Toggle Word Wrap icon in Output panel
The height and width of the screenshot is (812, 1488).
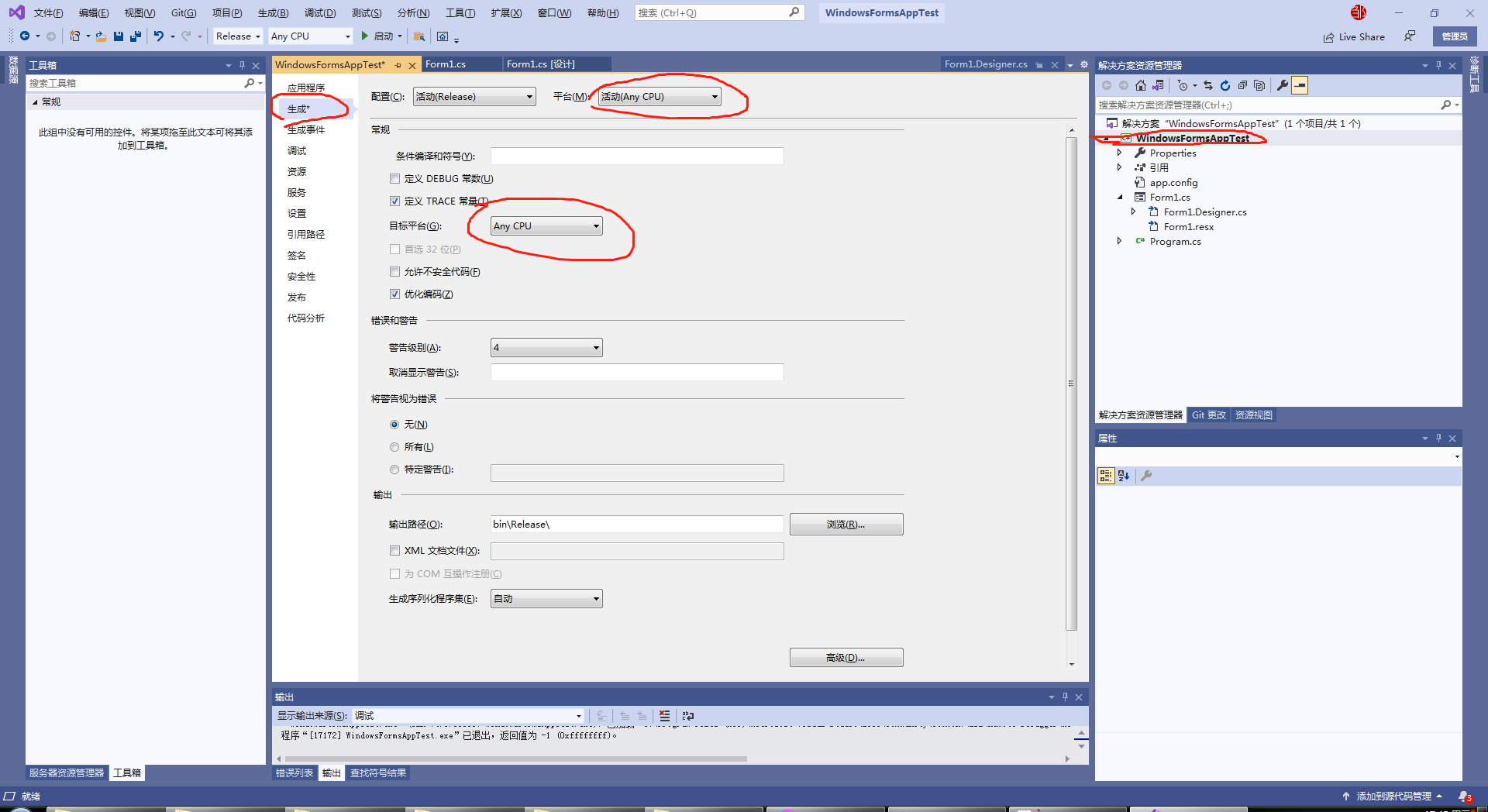pos(688,716)
